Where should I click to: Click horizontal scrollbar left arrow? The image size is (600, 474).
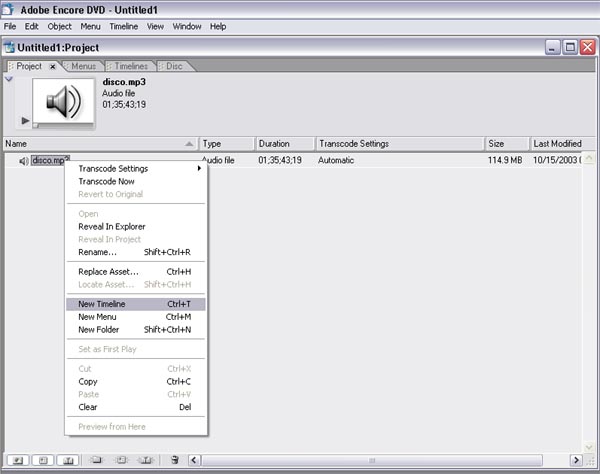click(194, 460)
